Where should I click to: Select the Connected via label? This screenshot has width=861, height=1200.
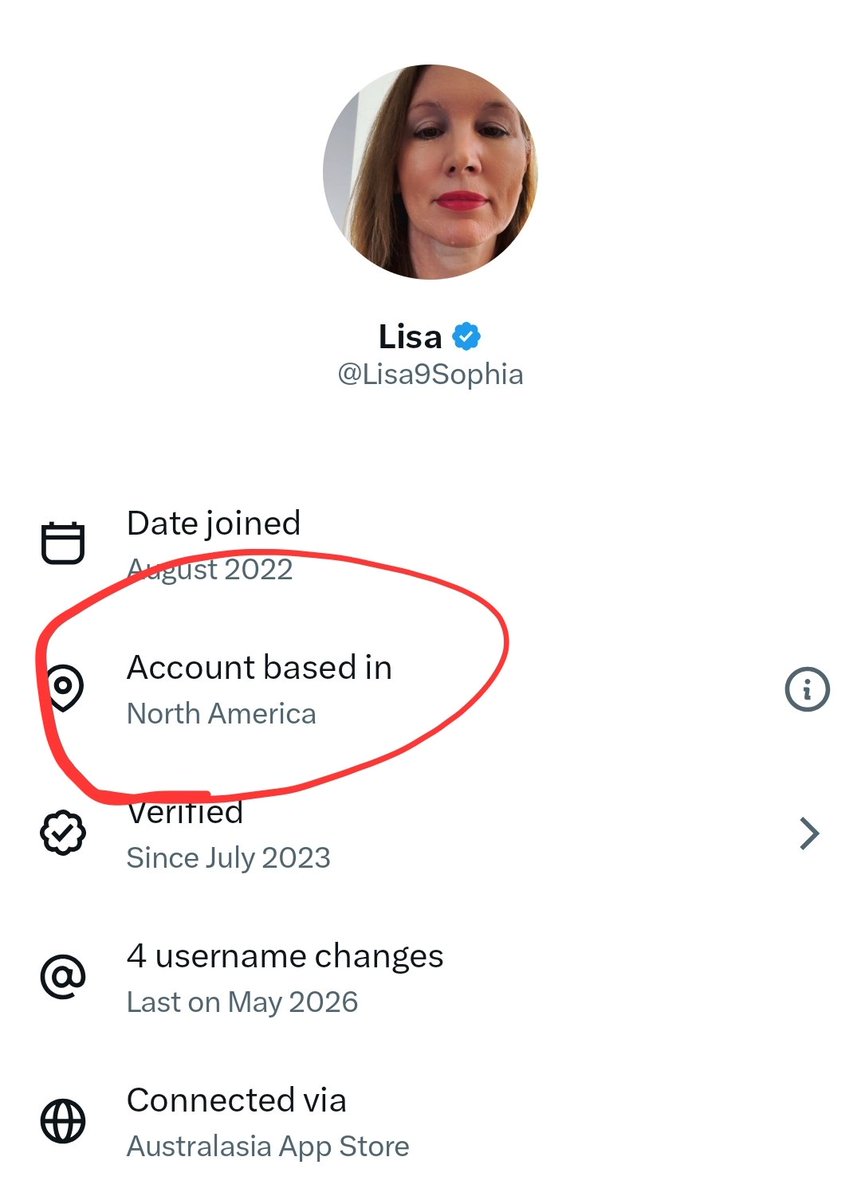236,1100
